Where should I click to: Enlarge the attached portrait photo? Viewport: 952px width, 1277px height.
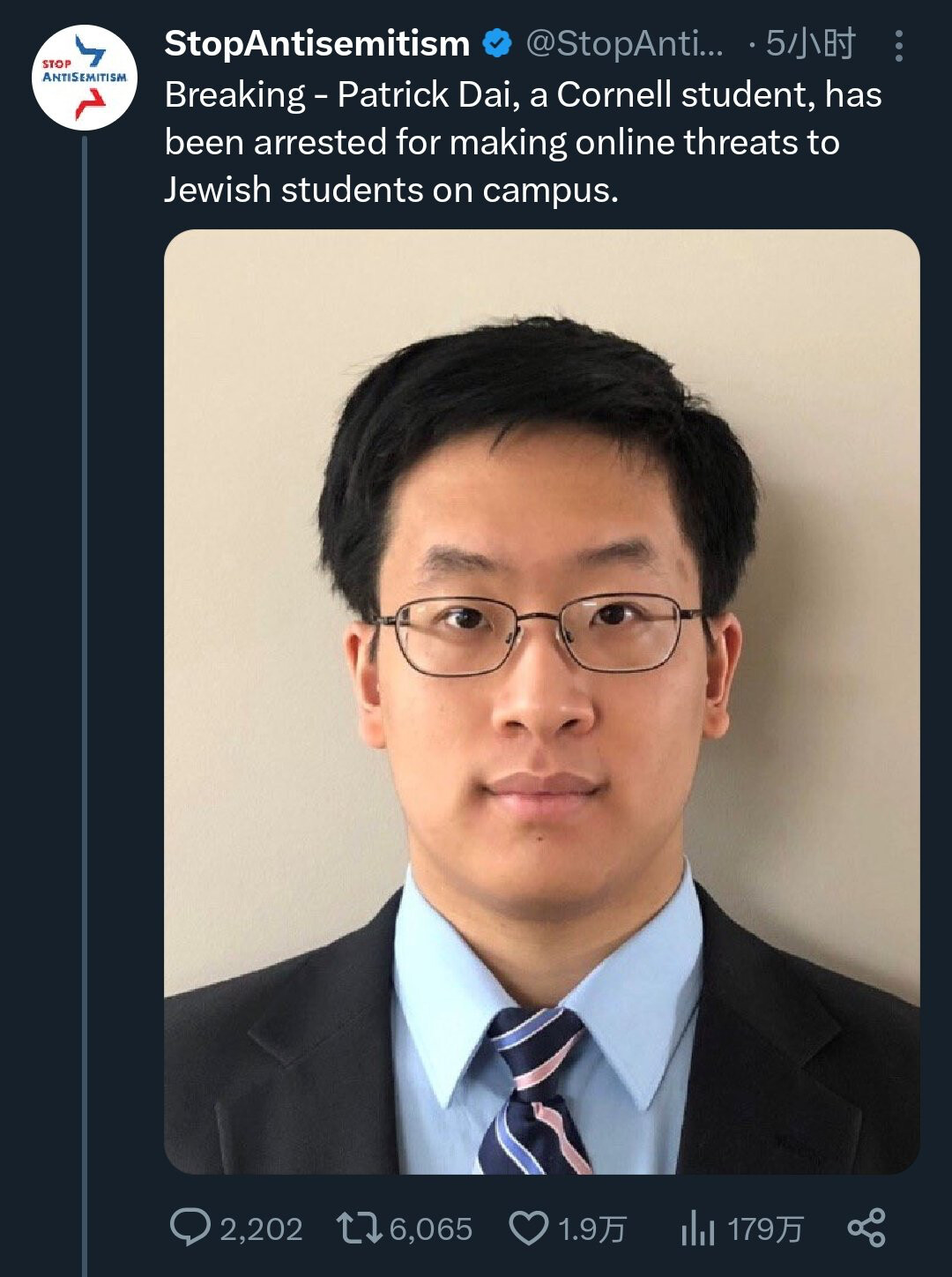pos(542,702)
